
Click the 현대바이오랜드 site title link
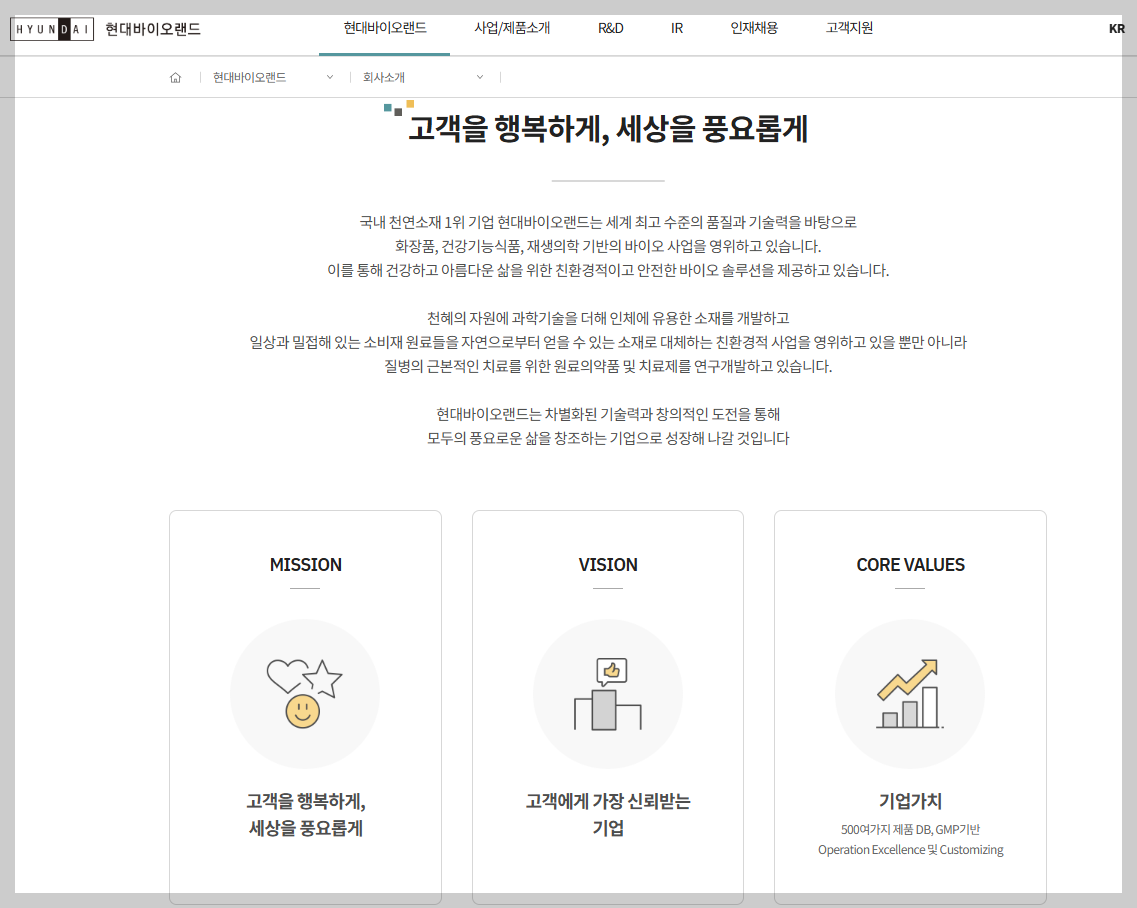(x=153, y=29)
